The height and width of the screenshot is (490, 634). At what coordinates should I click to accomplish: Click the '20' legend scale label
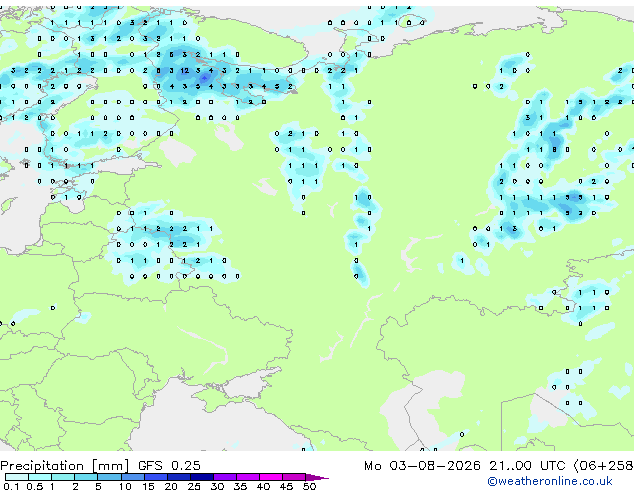[x=171, y=486]
